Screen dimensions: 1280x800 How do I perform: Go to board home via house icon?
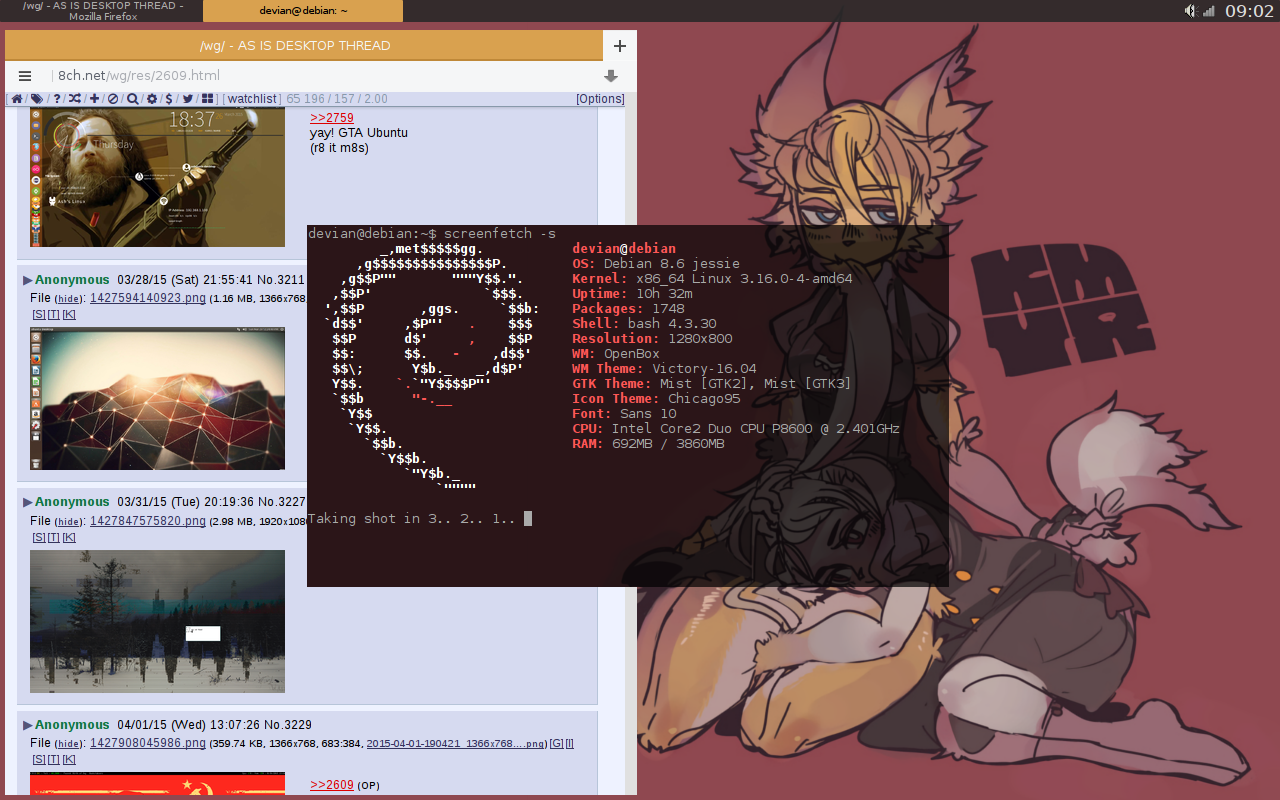click(x=17, y=99)
